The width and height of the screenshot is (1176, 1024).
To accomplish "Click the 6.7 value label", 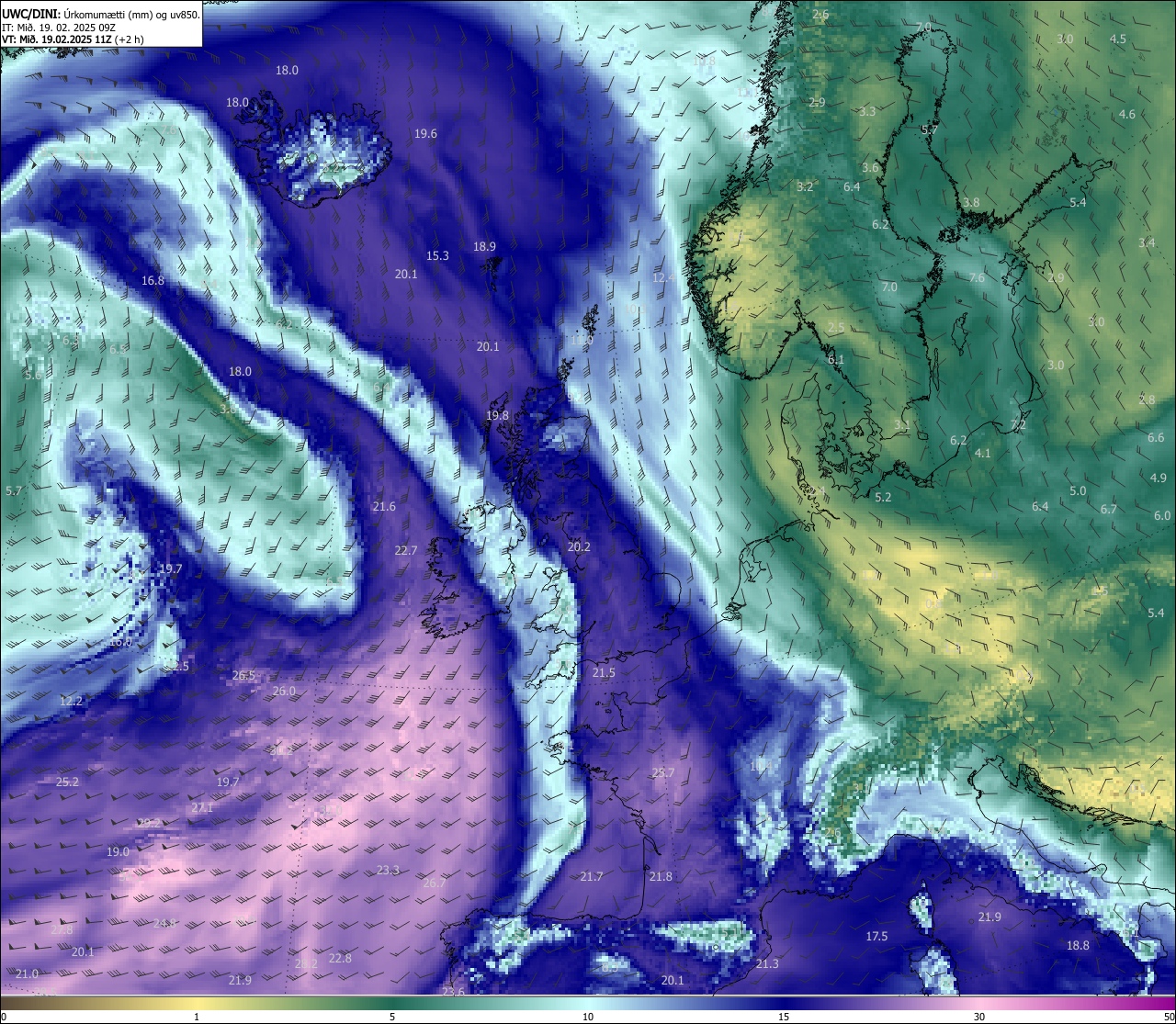I will (x=1109, y=509).
